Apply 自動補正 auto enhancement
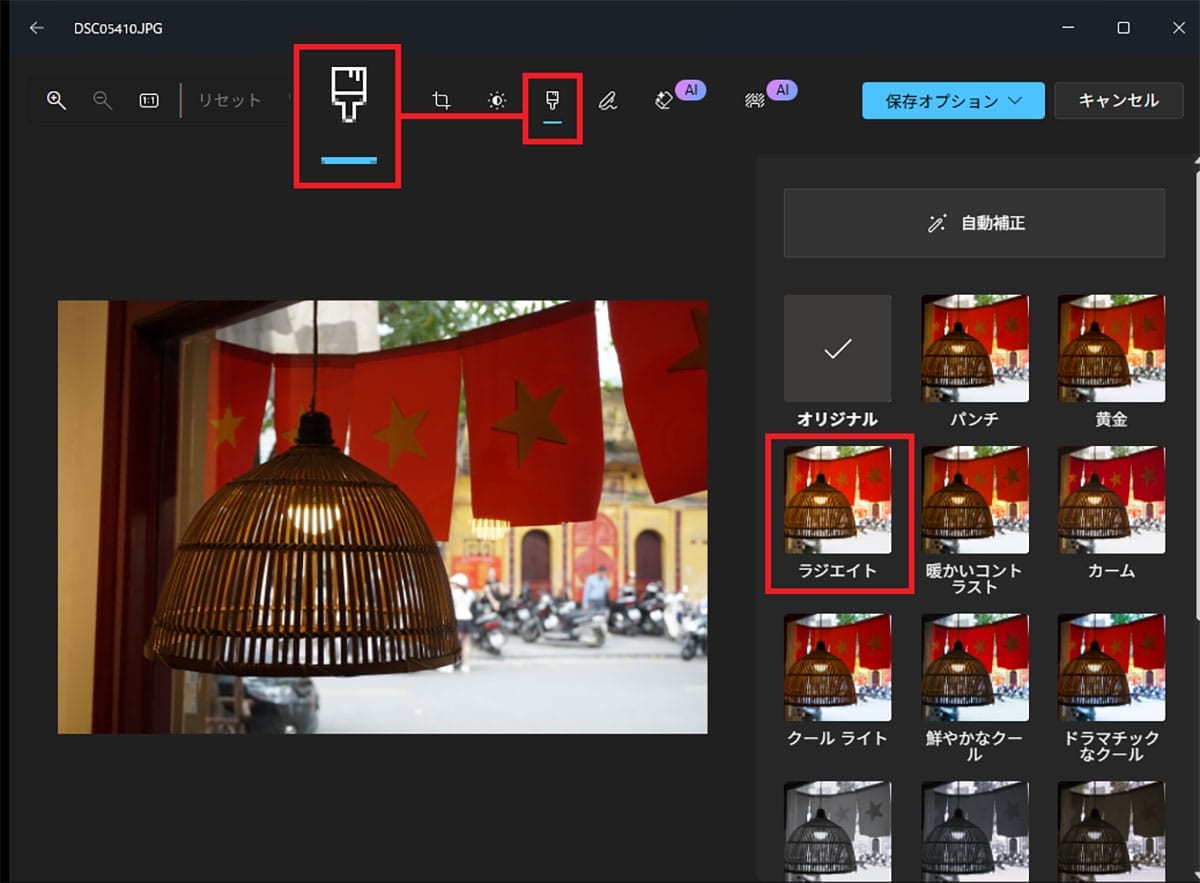This screenshot has height=883, width=1200. [972, 222]
